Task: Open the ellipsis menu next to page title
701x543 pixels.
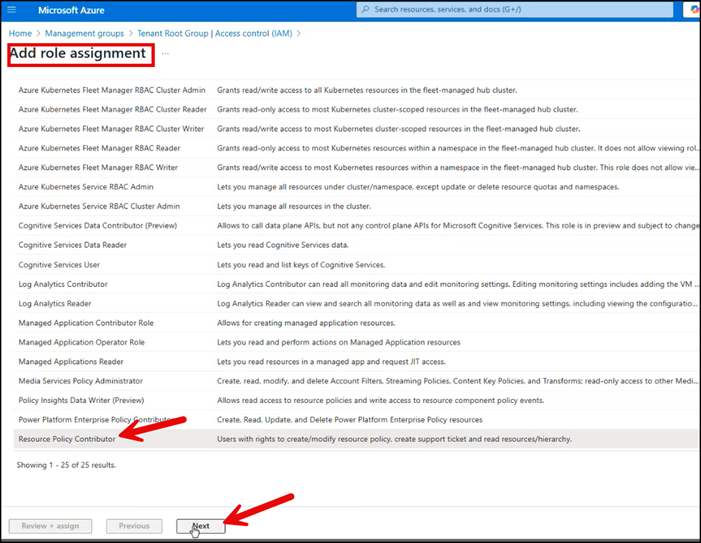Action: (x=165, y=54)
